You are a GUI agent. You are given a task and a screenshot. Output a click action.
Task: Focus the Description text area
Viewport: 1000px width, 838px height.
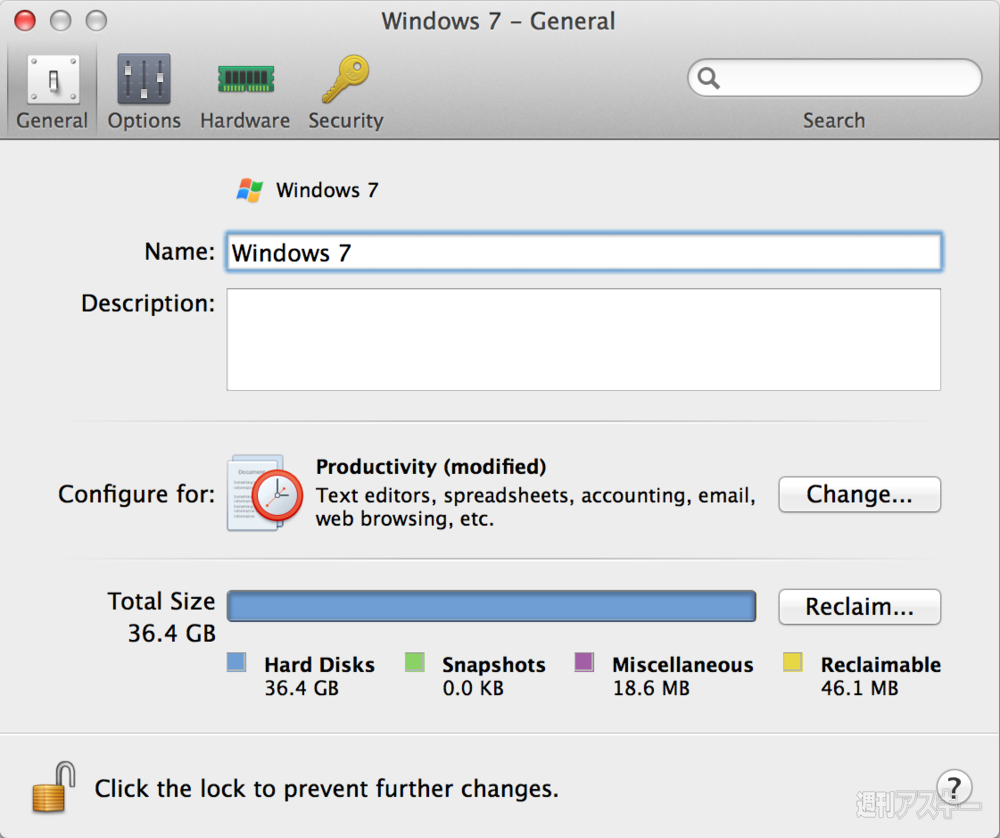(584, 340)
